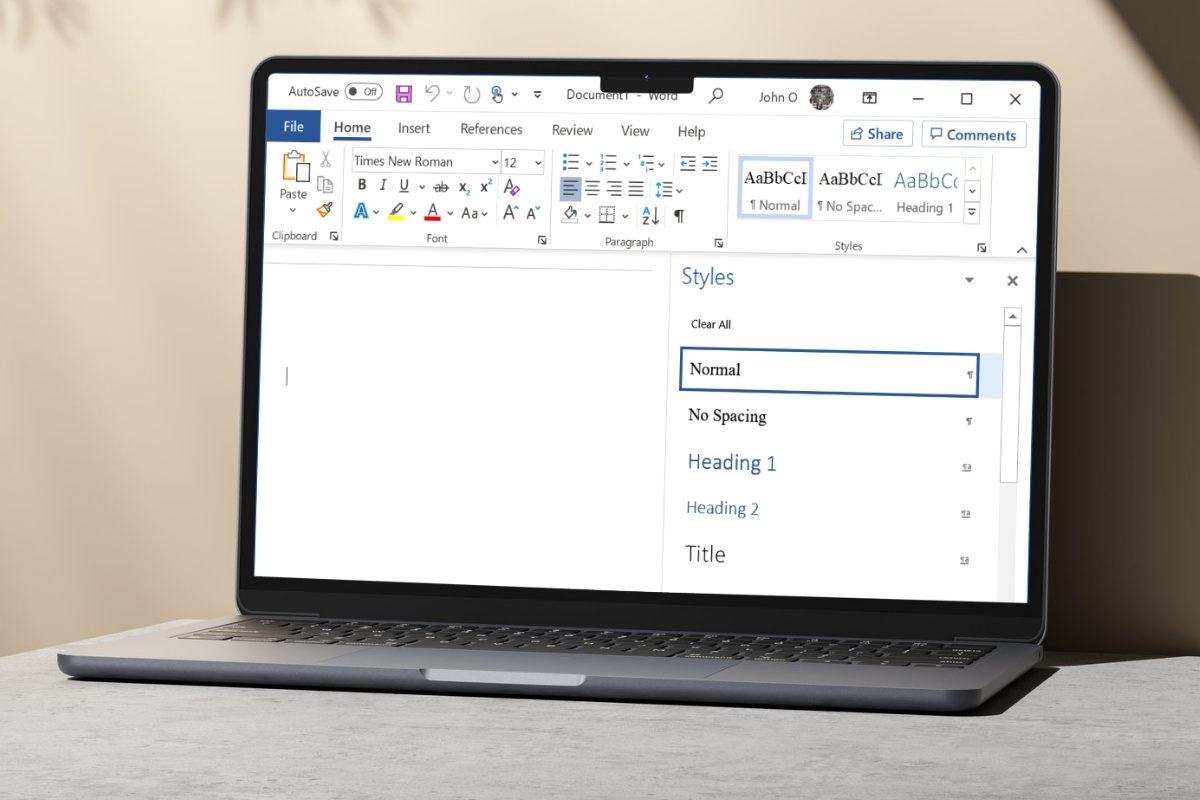Toggle Subscript formatting
The height and width of the screenshot is (800, 1200).
click(464, 188)
